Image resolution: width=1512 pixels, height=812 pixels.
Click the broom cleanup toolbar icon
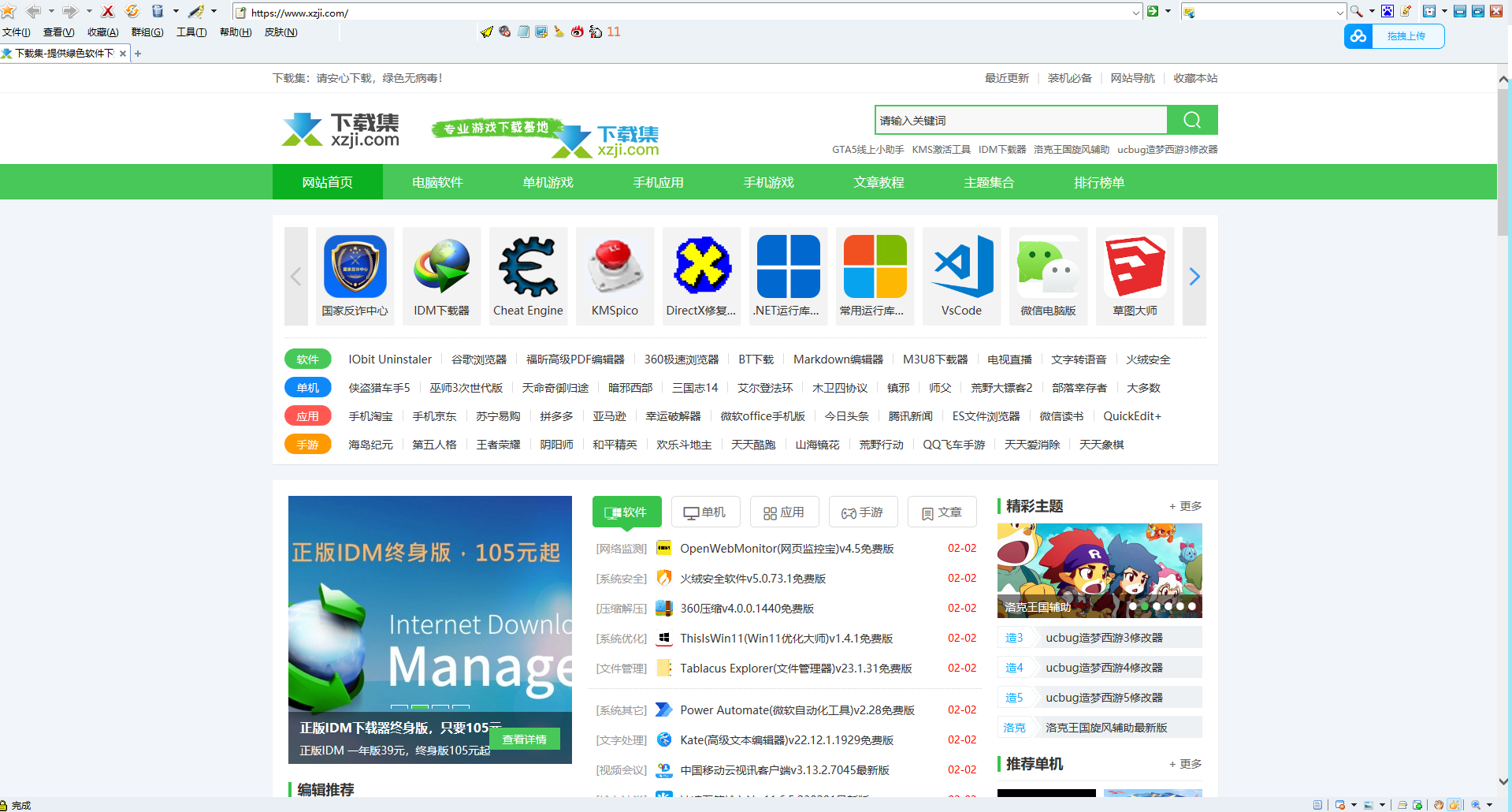click(x=559, y=32)
